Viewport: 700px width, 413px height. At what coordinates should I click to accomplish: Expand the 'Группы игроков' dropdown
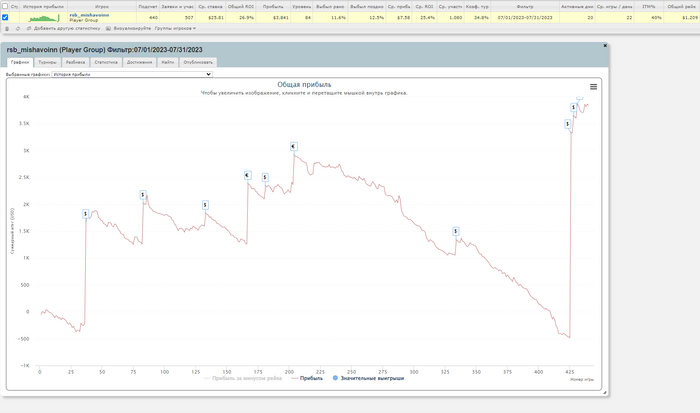coord(175,29)
